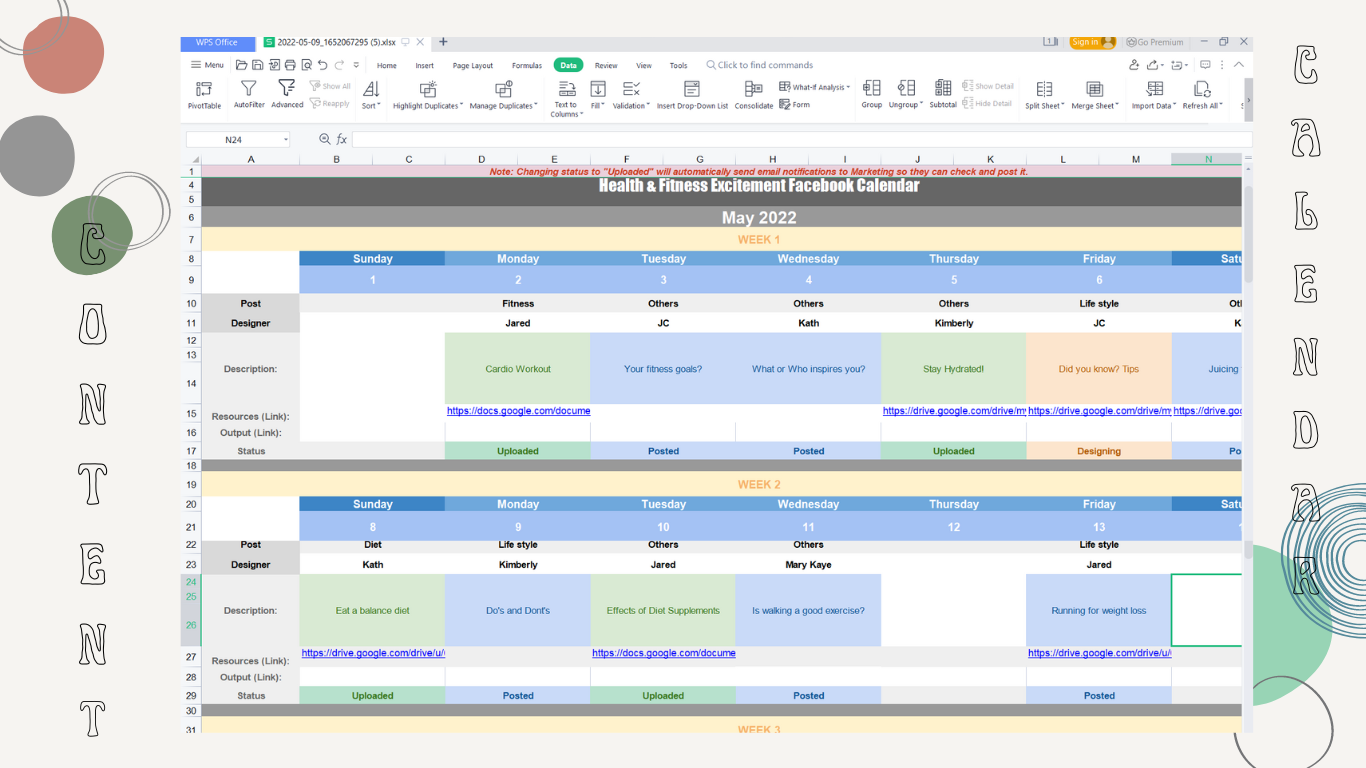Open the Insert Drop-Down List tool
Viewport: 1366px width, 768px height.
pyautogui.click(x=692, y=95)
